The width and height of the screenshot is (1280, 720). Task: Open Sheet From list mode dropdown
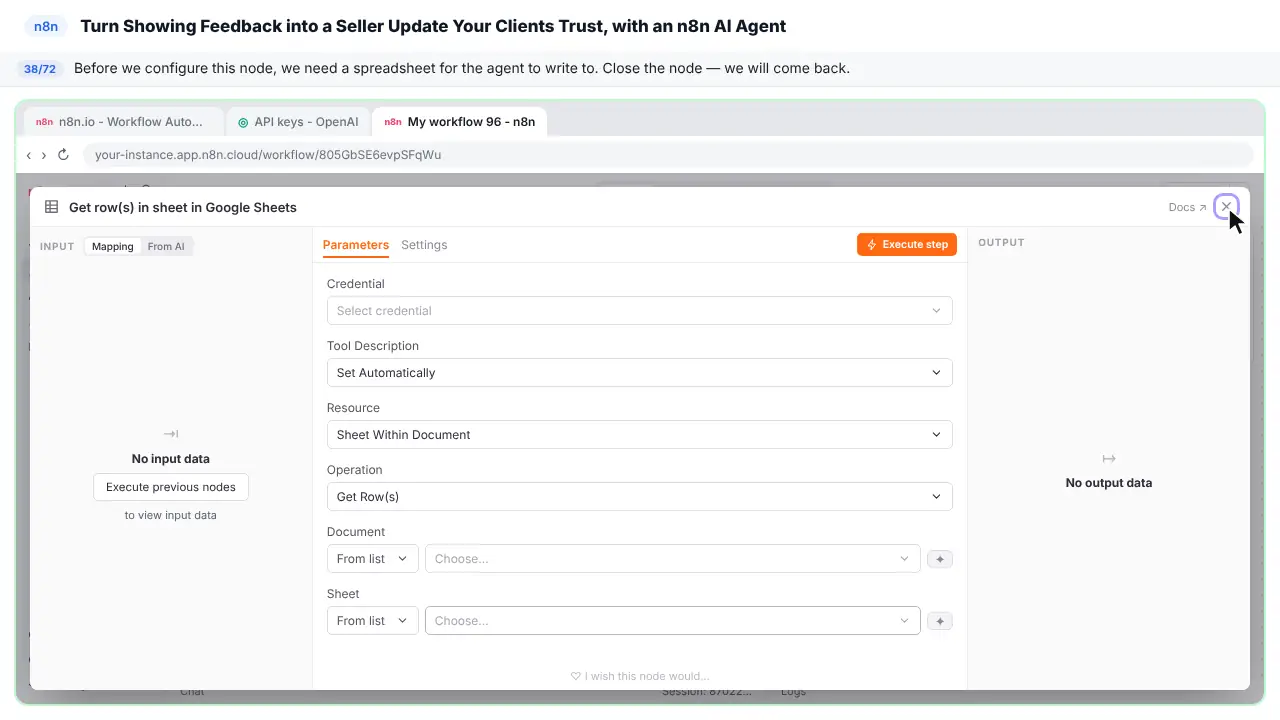[x=372, y=621]
